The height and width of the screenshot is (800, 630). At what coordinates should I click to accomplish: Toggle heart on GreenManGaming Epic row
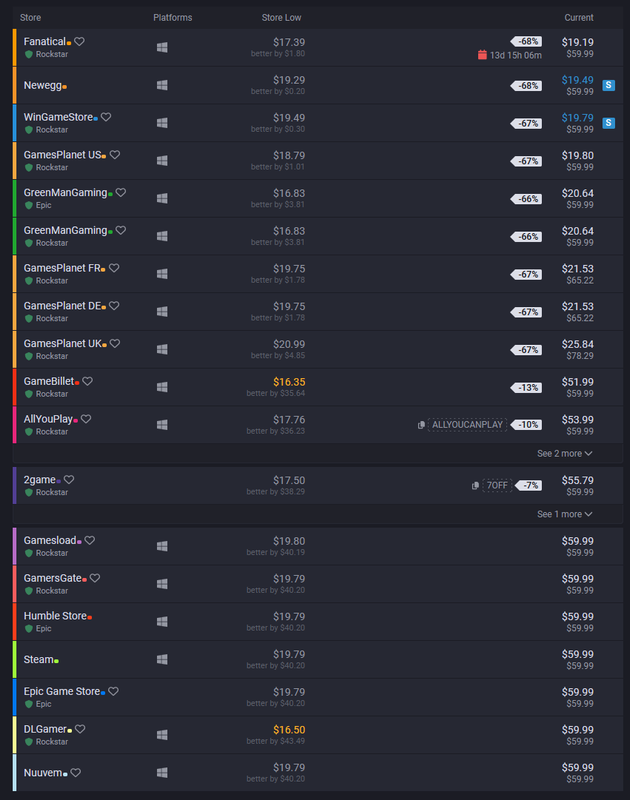coord(121,193)
